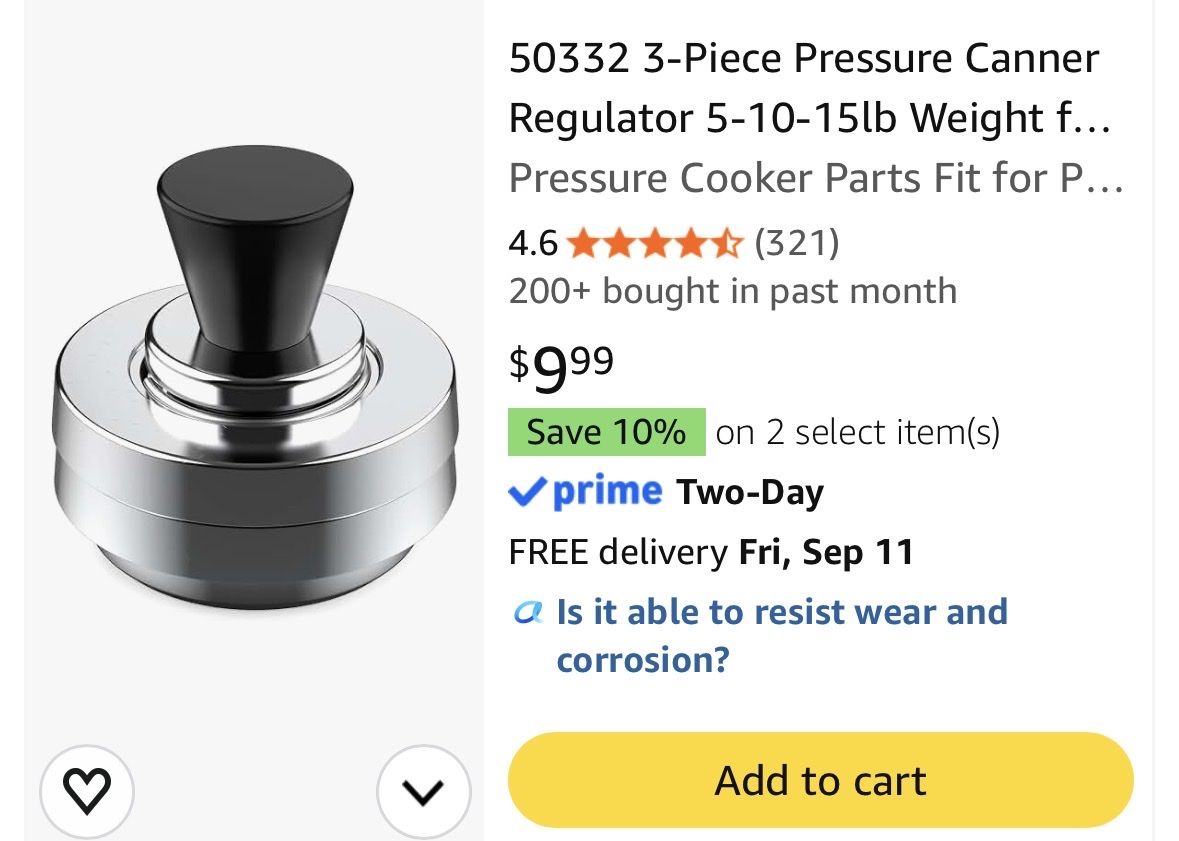Select the $9.99 price

point(562,367)
